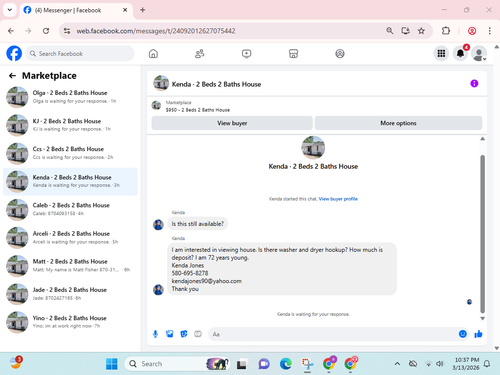Click the voice clip microphone icon

point(155,334)
